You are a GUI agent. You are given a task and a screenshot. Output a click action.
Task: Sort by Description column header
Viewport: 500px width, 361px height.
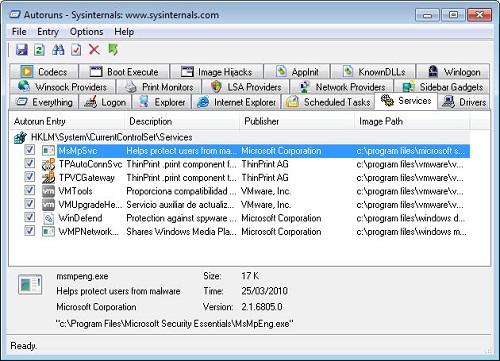tap(182, 122)
